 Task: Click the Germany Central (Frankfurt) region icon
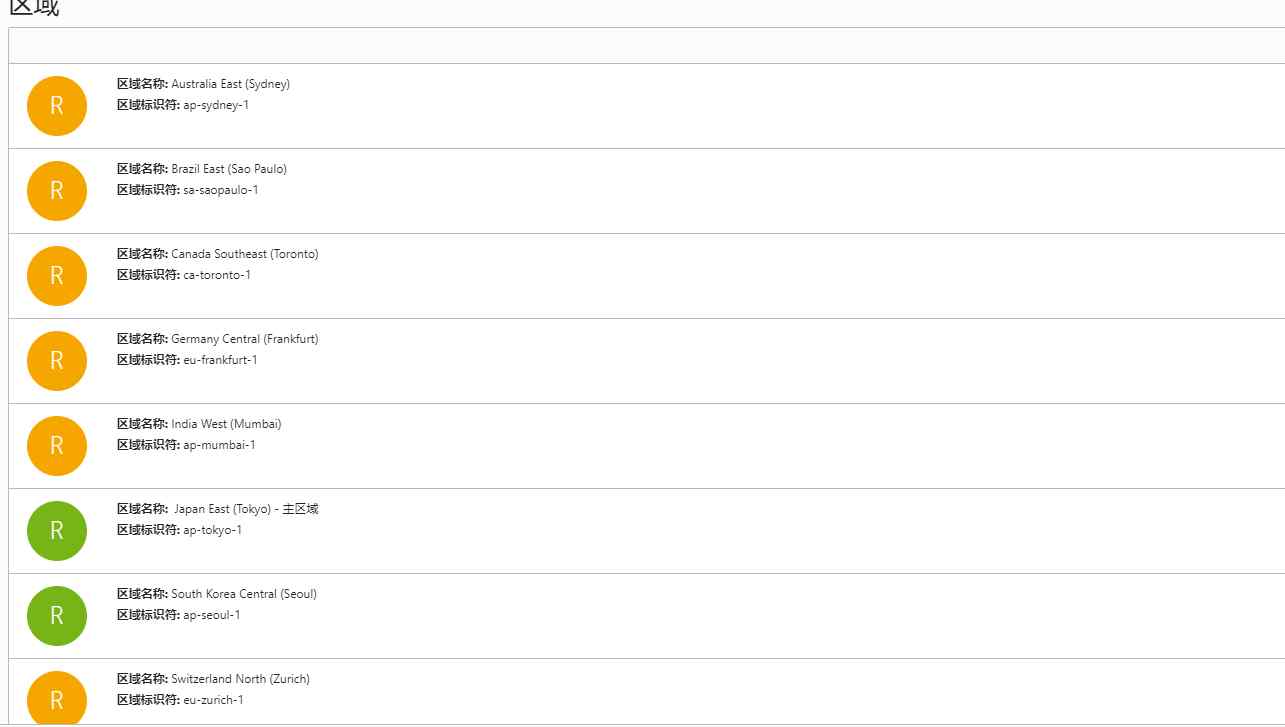pos(57,361)
